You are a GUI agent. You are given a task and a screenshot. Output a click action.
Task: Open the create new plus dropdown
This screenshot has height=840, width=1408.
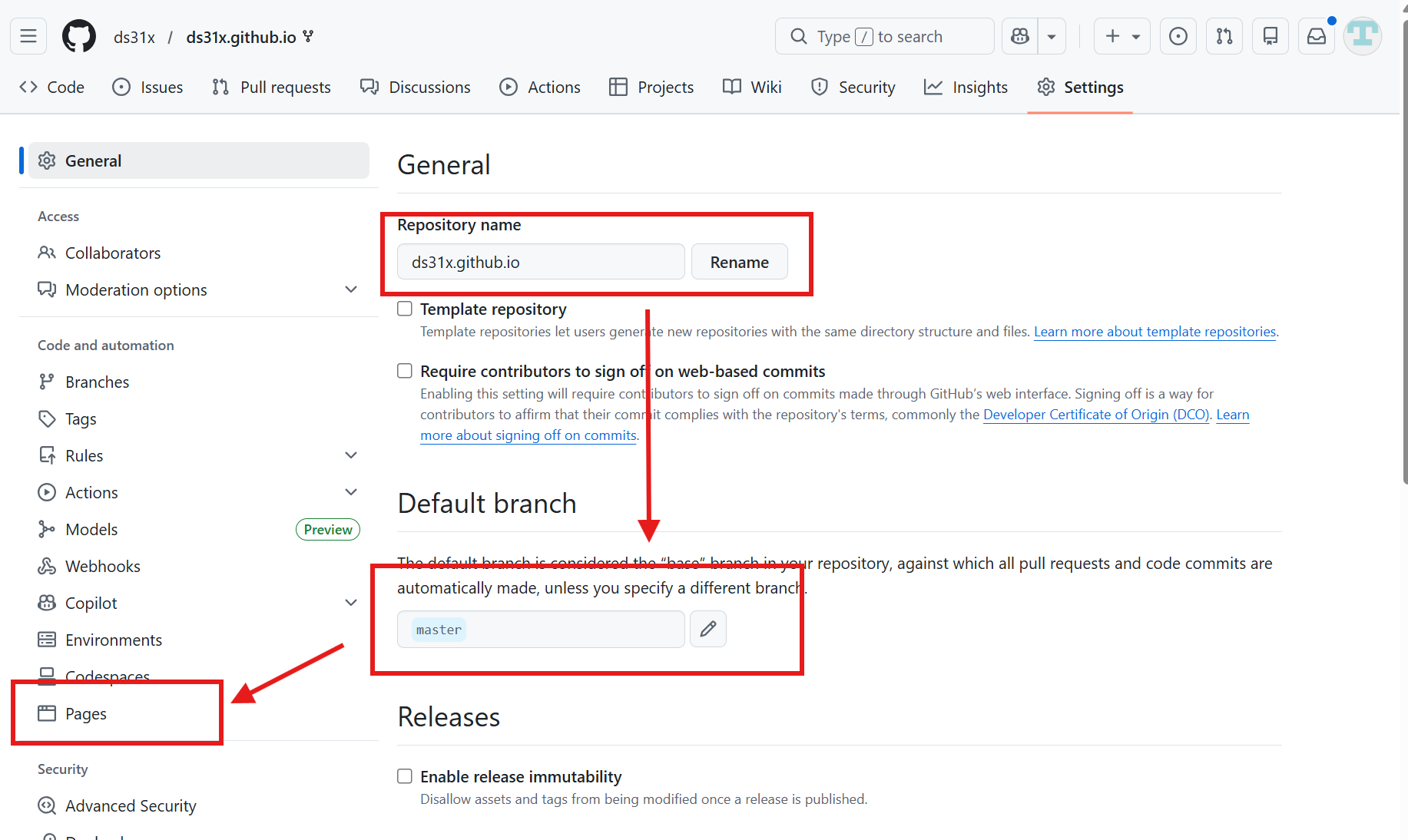1121,36
